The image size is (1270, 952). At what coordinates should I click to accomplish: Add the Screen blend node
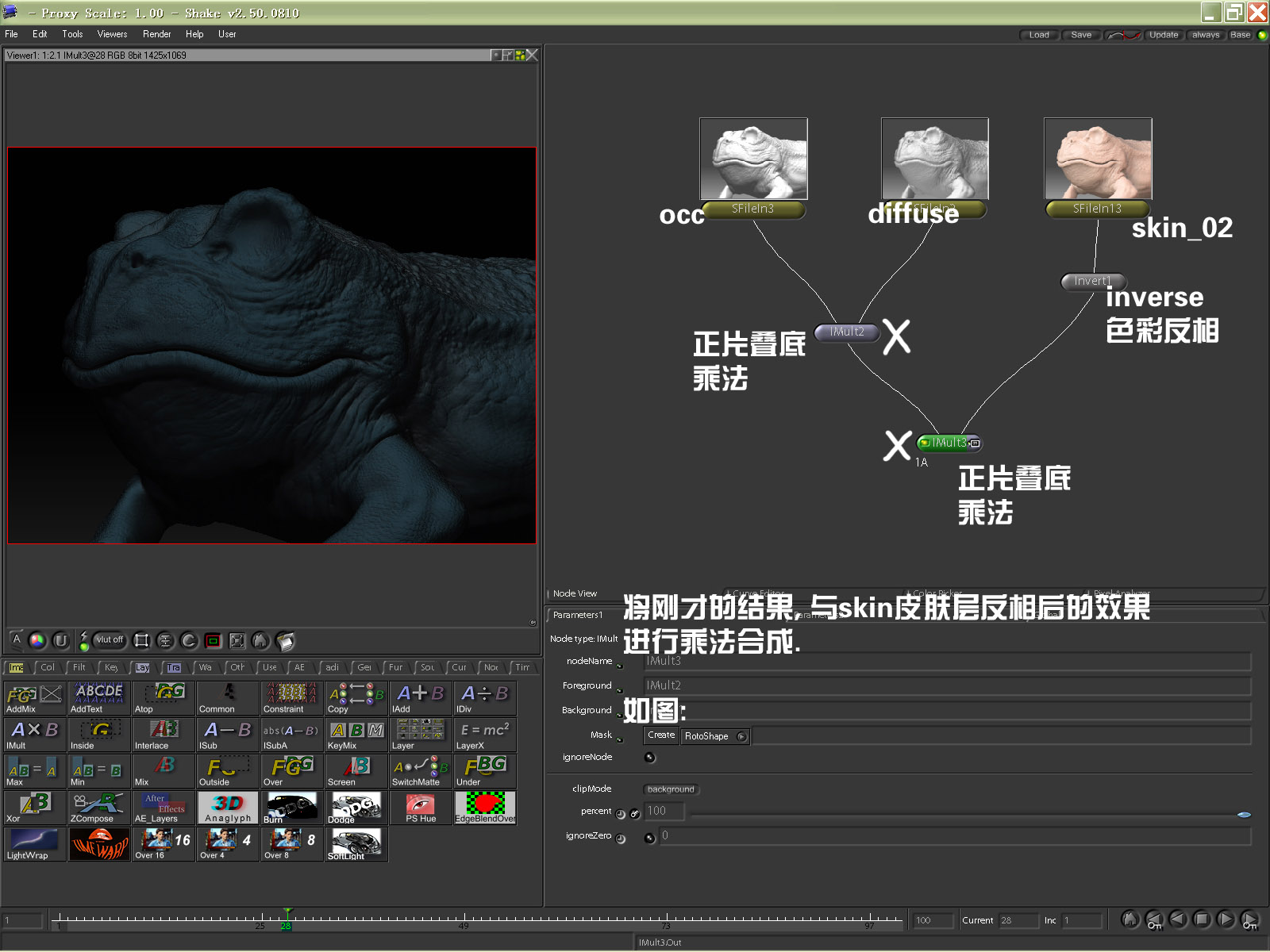(x=356, y=771)
